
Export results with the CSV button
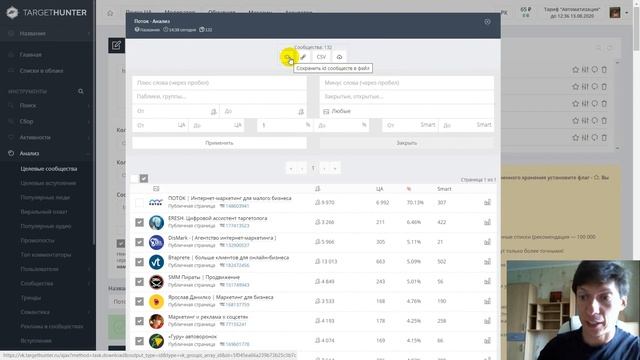tap(321, 57)
